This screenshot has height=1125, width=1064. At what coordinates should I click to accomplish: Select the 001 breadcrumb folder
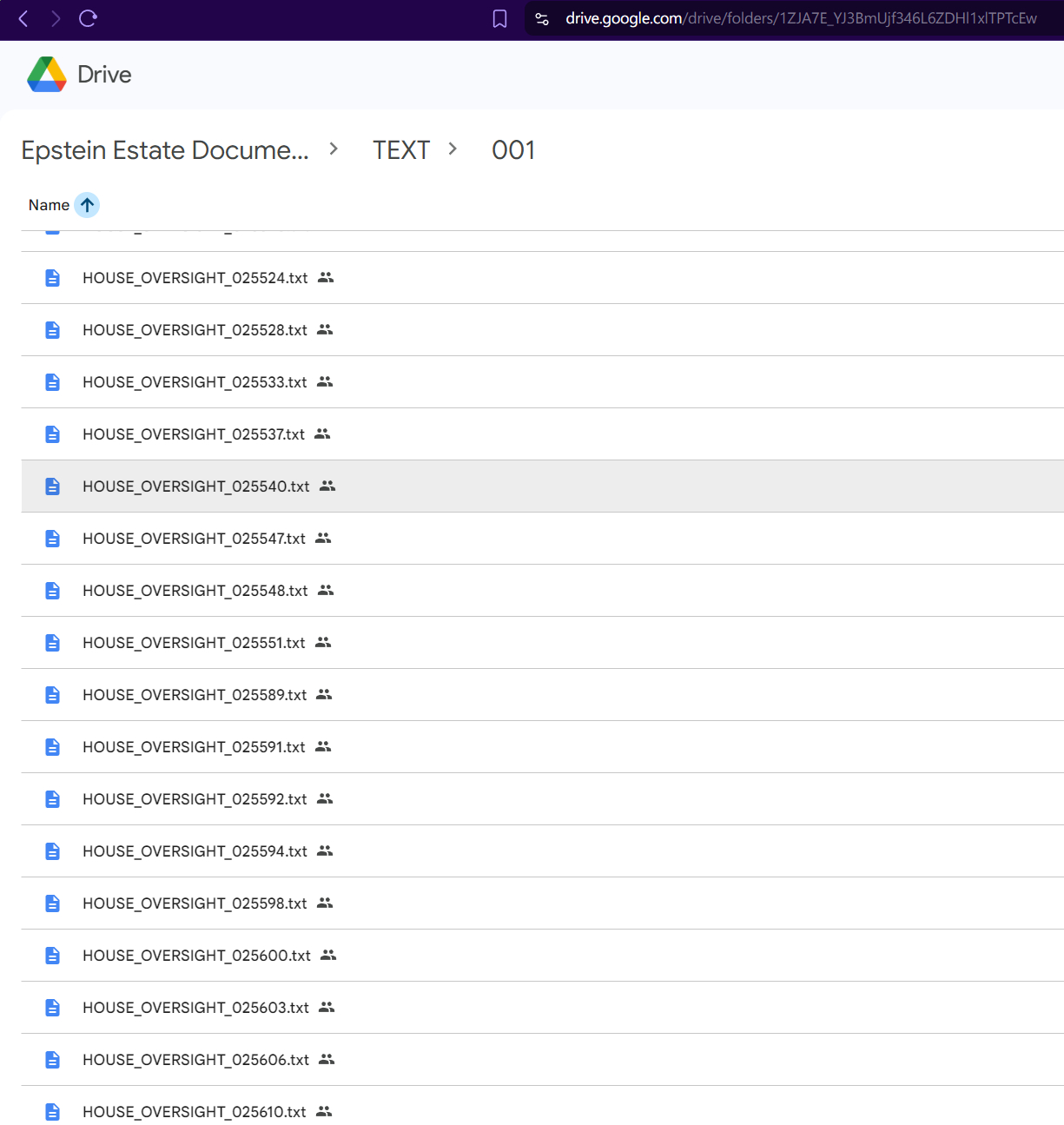tap(513, 150)
